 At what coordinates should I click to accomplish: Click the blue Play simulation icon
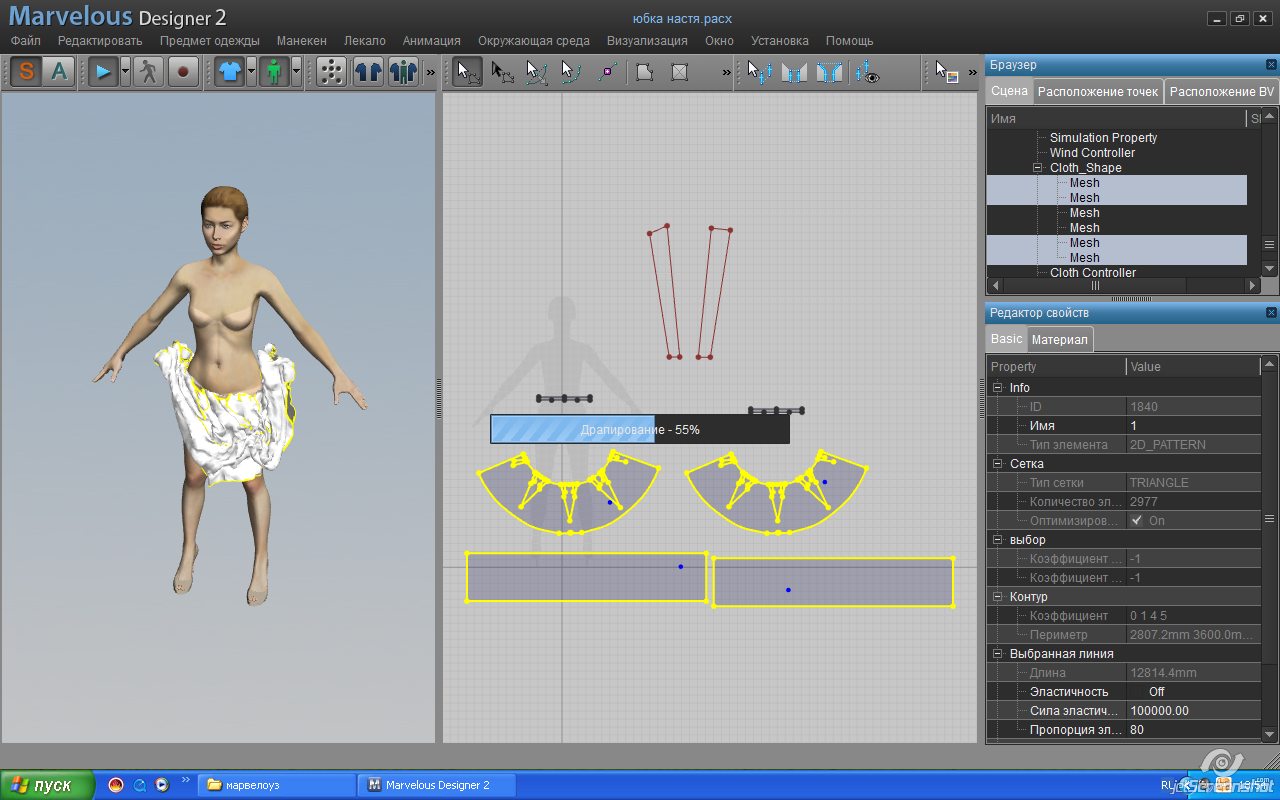[x=102, y=72]
